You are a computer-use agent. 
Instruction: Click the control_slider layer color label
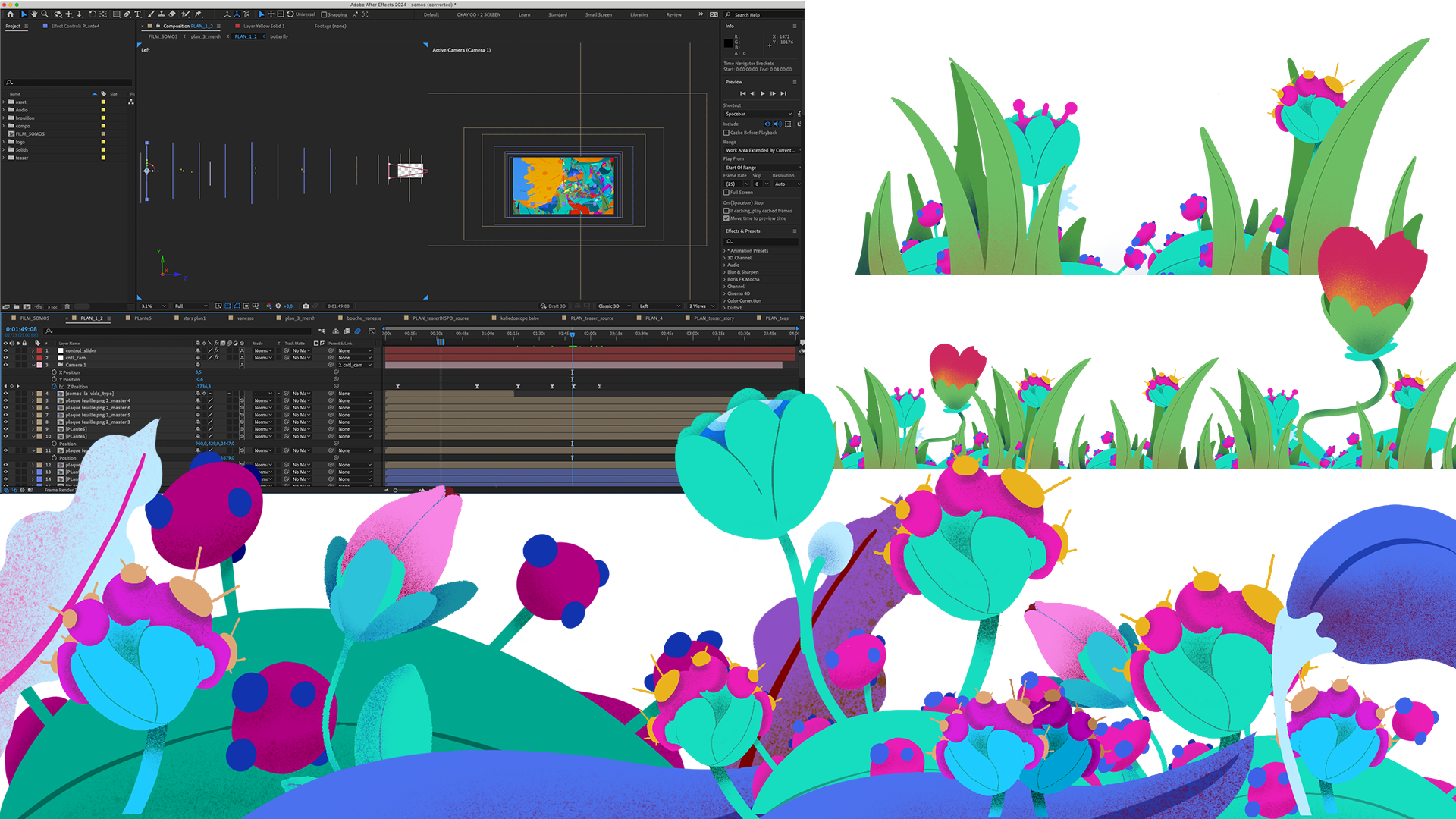pyautogui.click(x=39, y=350)
